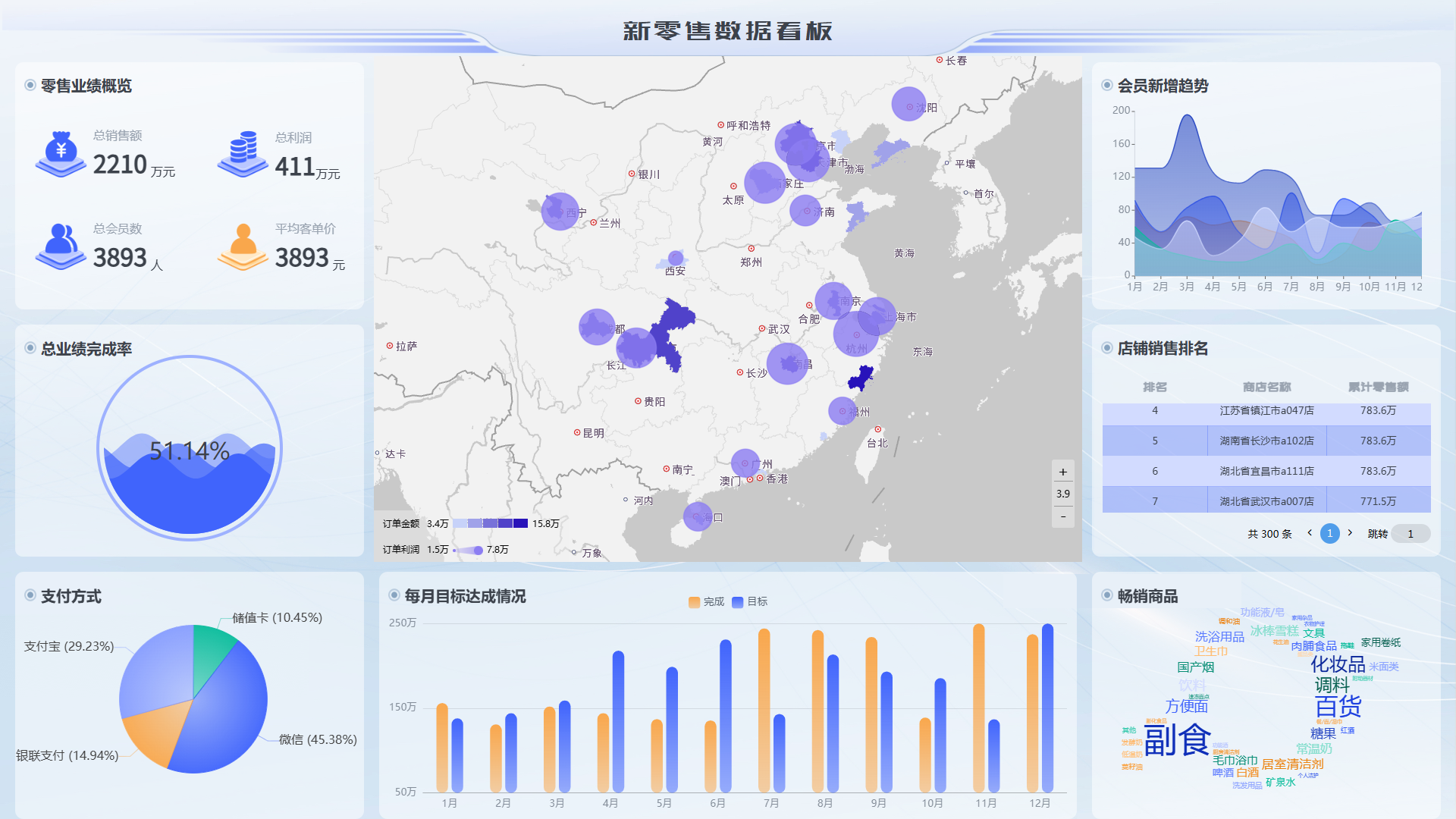The height and width of the screenshot is (819, 1456).
Task: Go to next page in store ranking
Action: click(1350, 533)
